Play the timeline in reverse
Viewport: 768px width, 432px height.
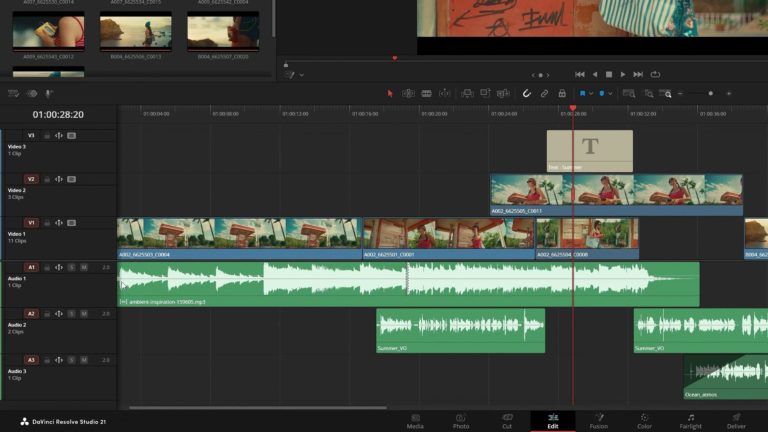tap(595, 74)
